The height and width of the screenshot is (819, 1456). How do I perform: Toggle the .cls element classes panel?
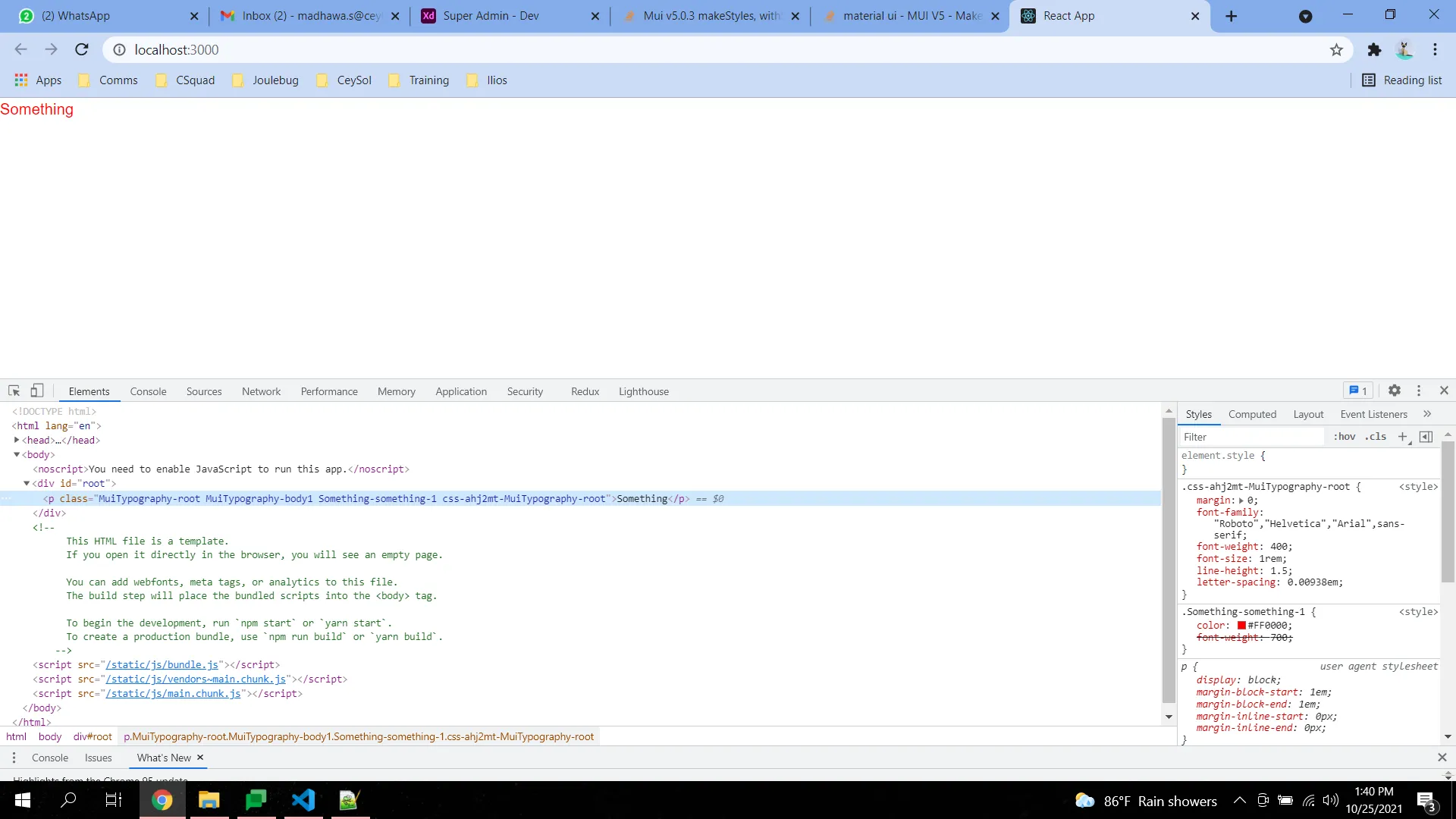click(1376, 437)
